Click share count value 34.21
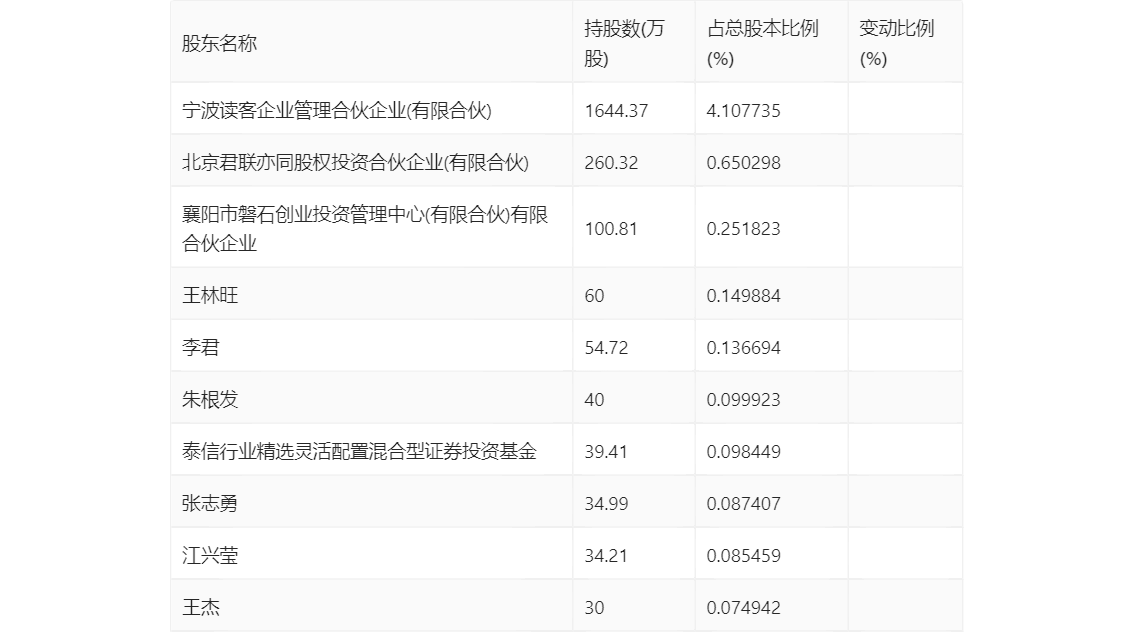Viewport: 1134px width, 632px height. (x=606, y=556)
